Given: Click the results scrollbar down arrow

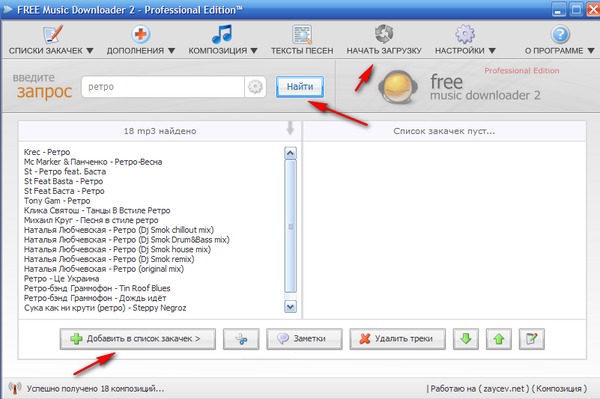Looking at the screenshot, I should [x=290, y=306].
